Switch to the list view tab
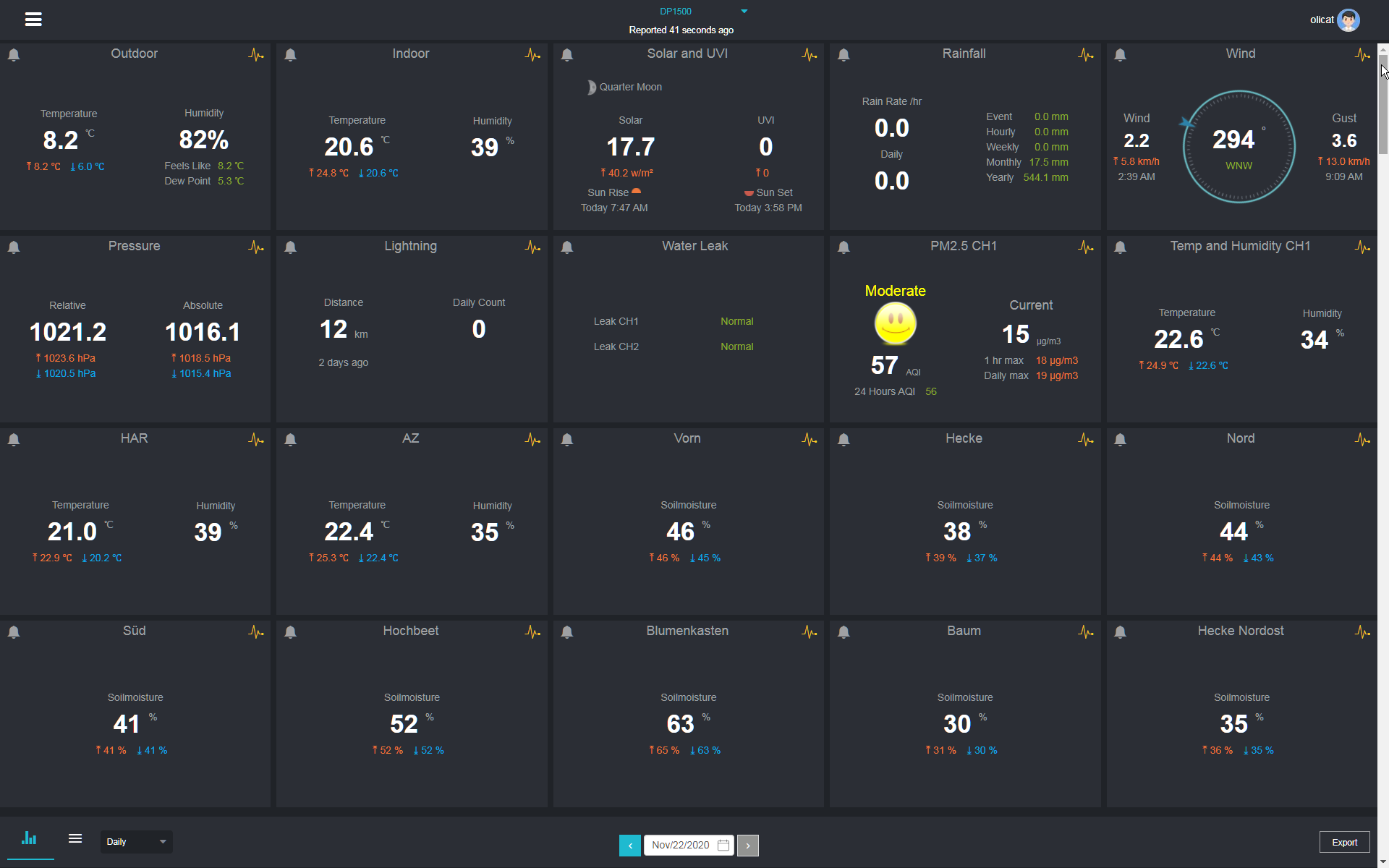1389x868 pixels. [x=75, y=839]
